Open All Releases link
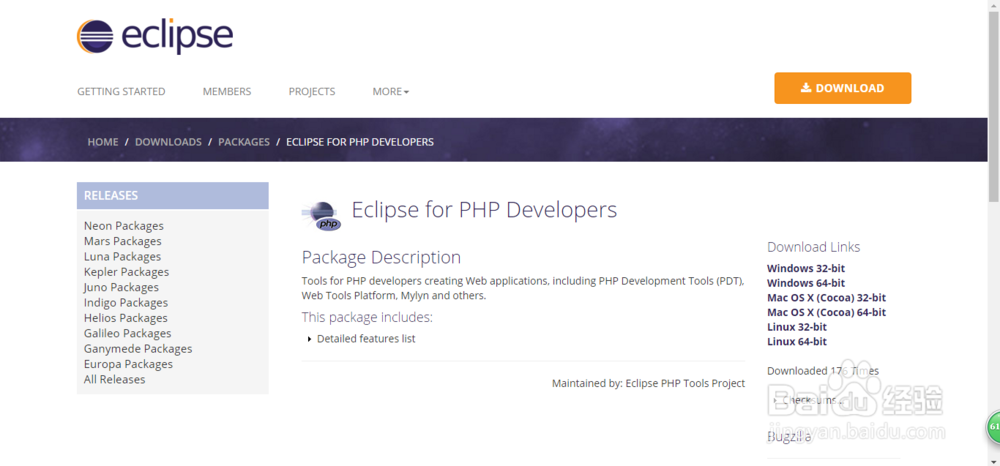Image resolution: width=1000 pixels, height=466 pixels. [114, 379]
